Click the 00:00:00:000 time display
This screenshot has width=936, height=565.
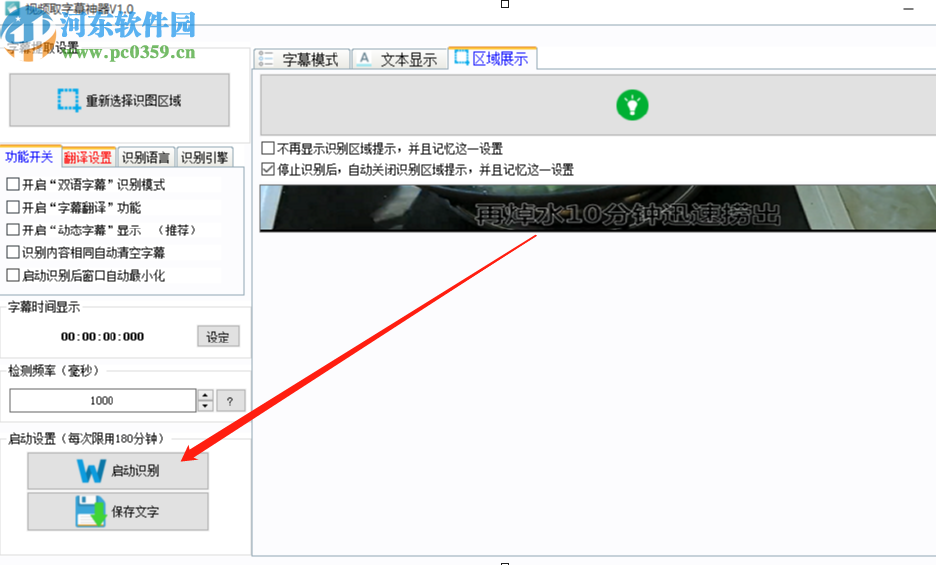click(102, 336)
